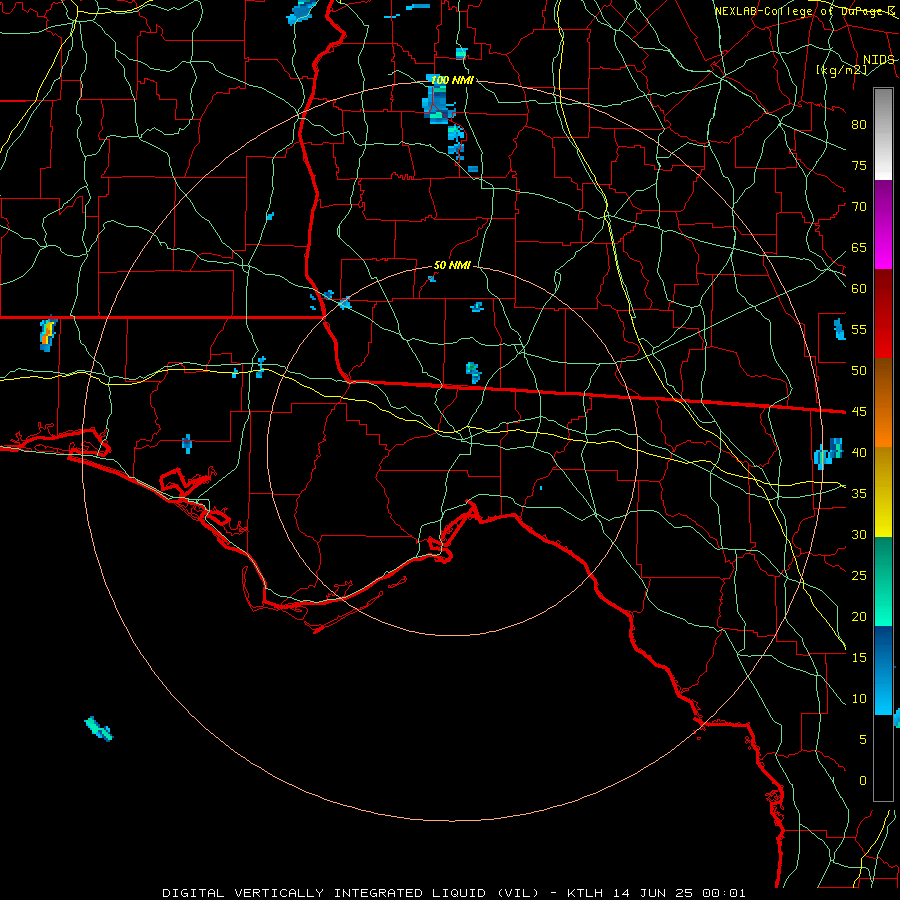The image size is (900, 900).
Task: Select the 50 value on the scale
Action: point(859,370)
